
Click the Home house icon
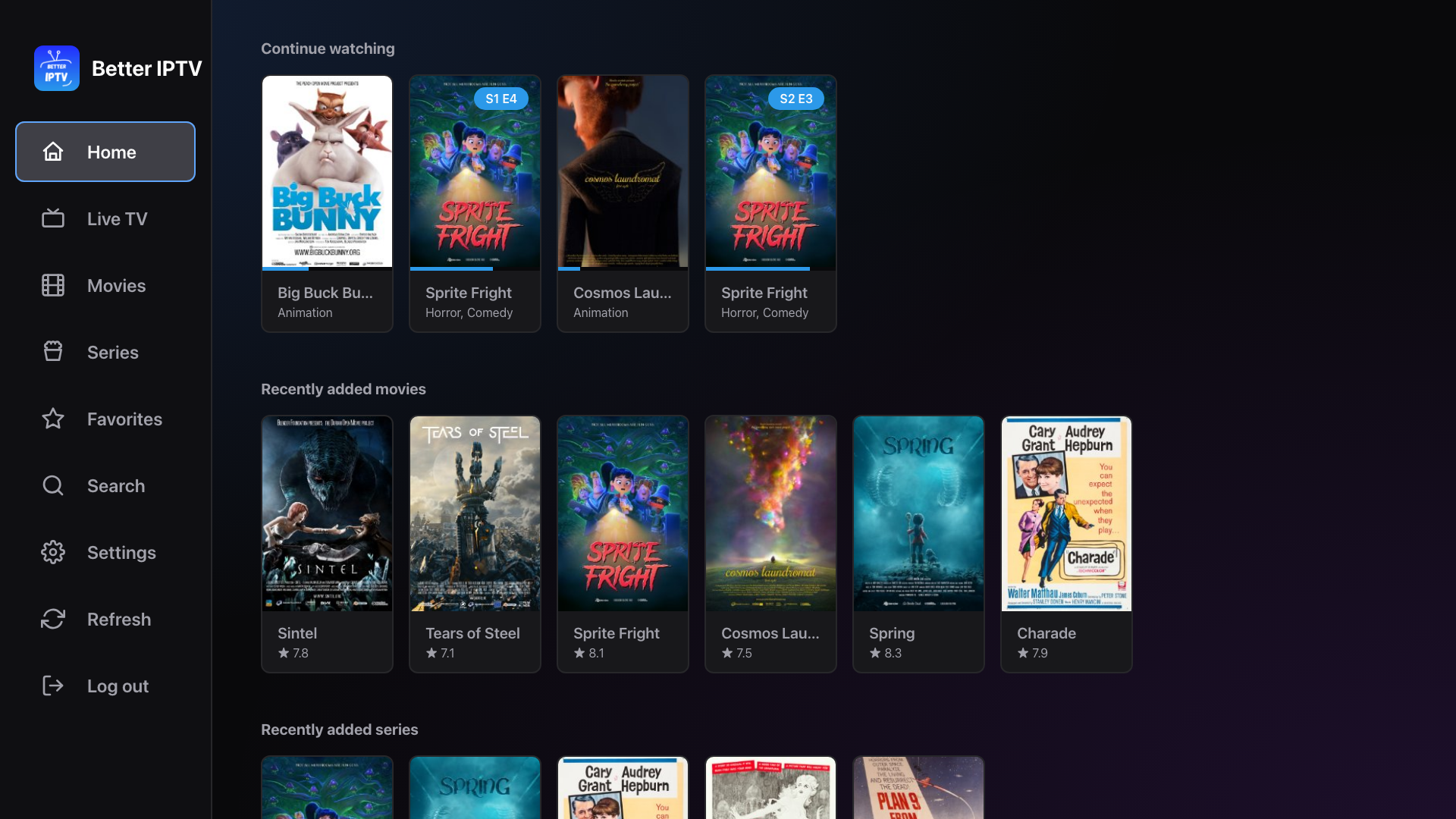[53, 152]
